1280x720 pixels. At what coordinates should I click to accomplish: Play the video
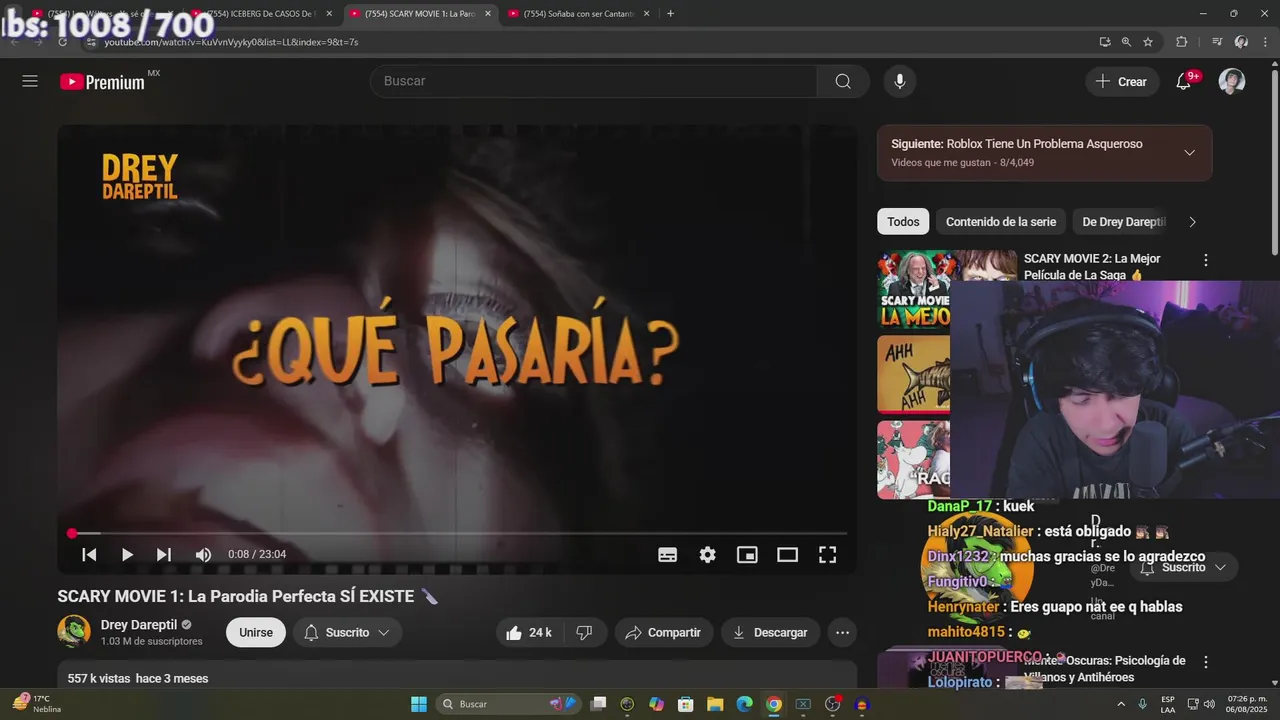pos(127,554)
